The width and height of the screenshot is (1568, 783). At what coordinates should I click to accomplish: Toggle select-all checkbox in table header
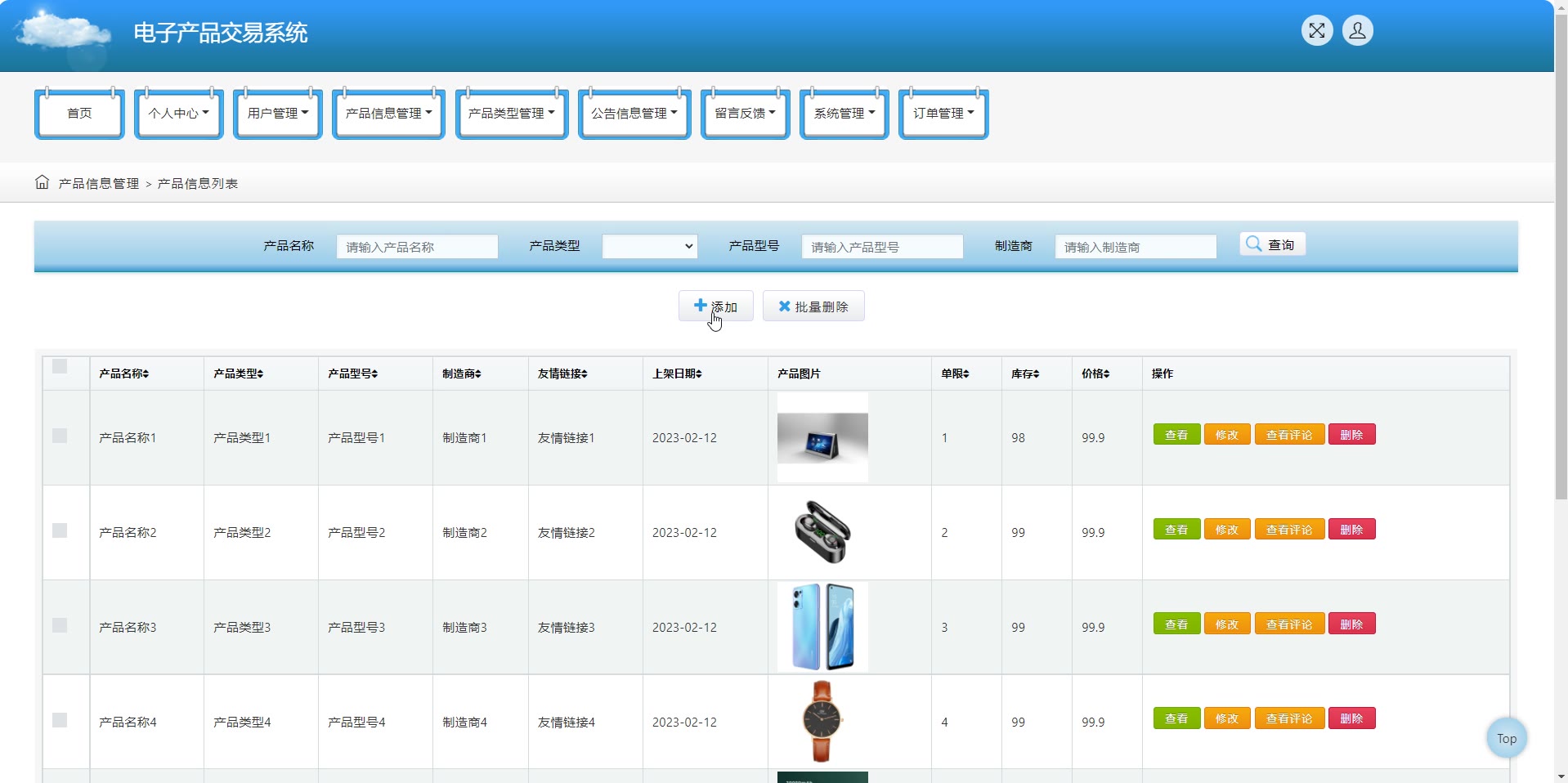[x=60, y=366]
